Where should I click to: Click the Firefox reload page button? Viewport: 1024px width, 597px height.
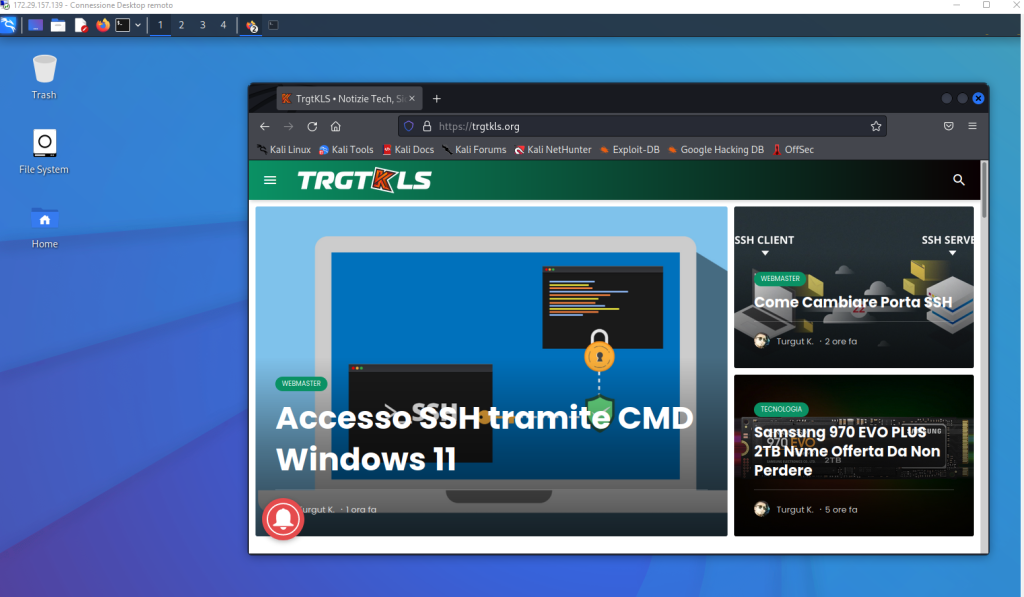(312, 127)
